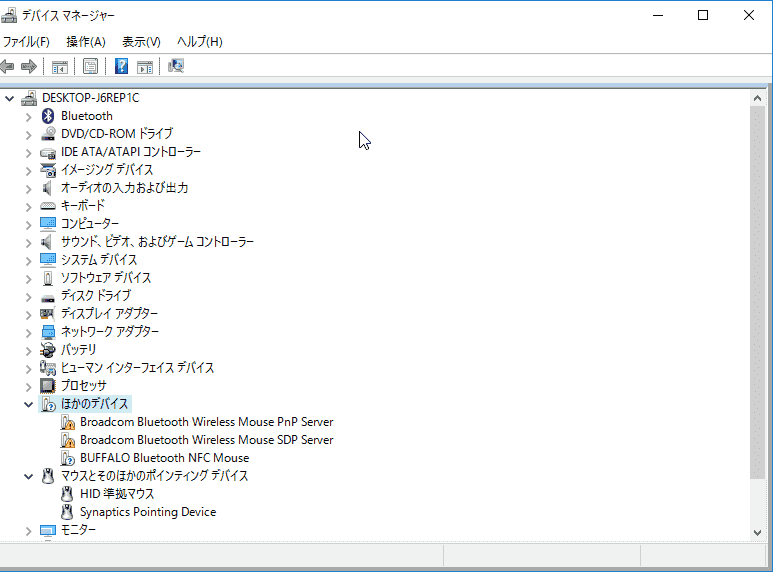
Task: Click Scan for hardware changes icon
Action: (x=176, y=66)
